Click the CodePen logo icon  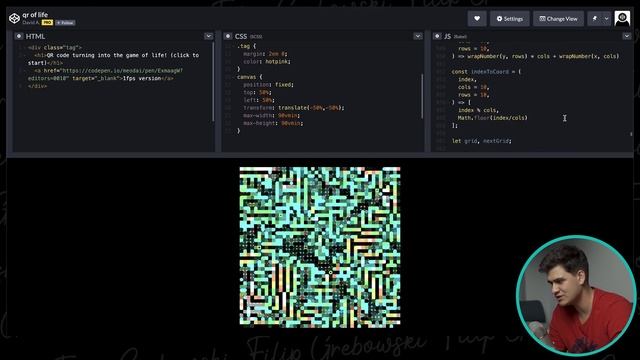point(14,18)
